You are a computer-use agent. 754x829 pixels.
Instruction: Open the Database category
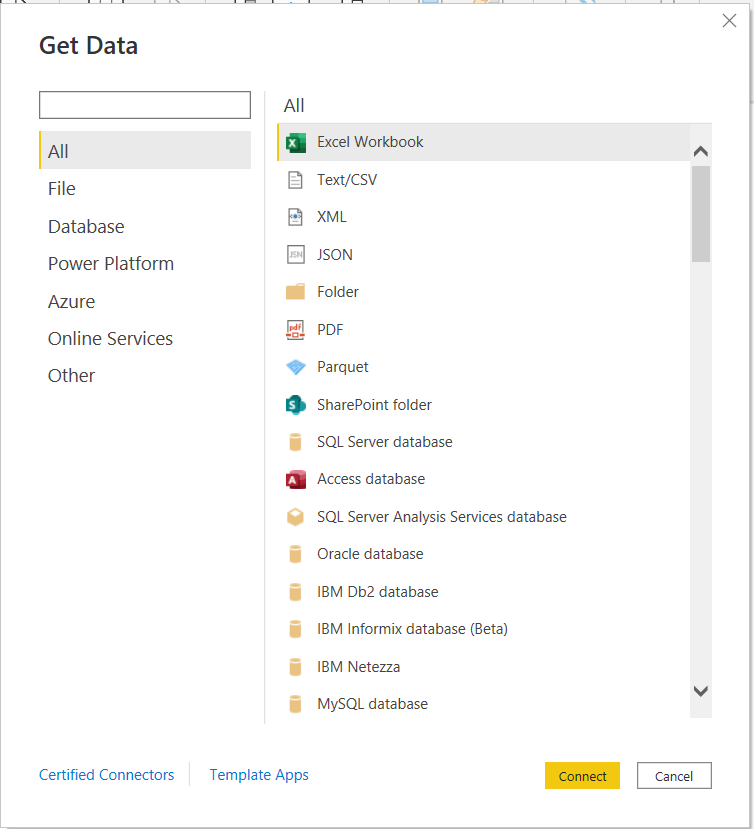[86, 226]
